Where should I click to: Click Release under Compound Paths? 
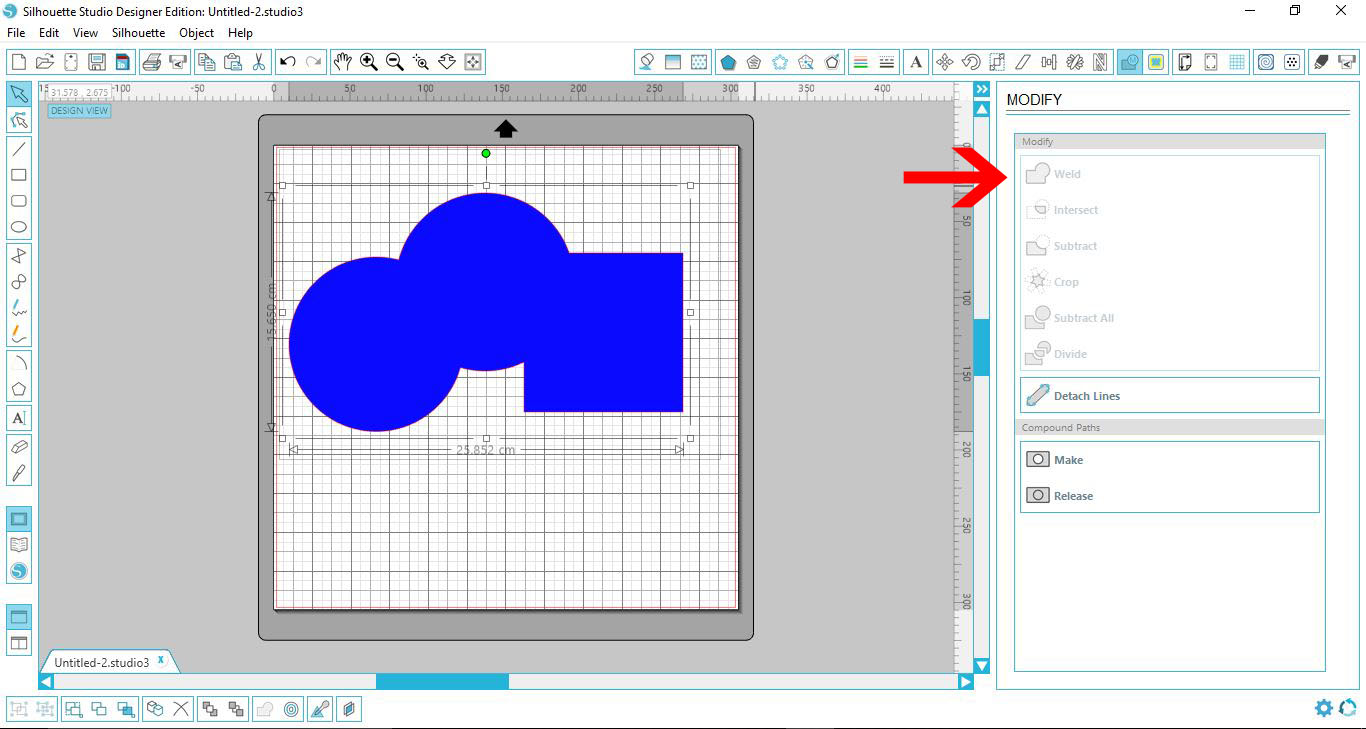point(1071,495)
